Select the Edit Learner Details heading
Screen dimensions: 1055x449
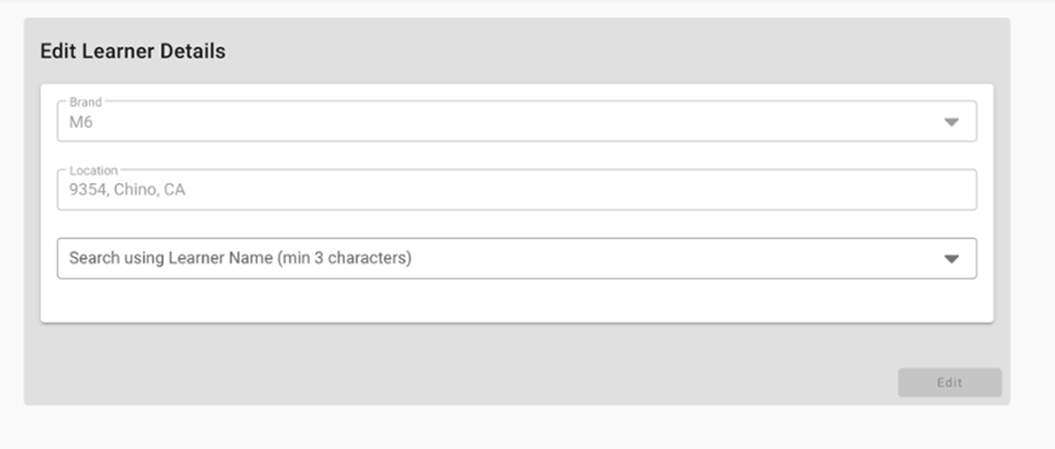132,51
